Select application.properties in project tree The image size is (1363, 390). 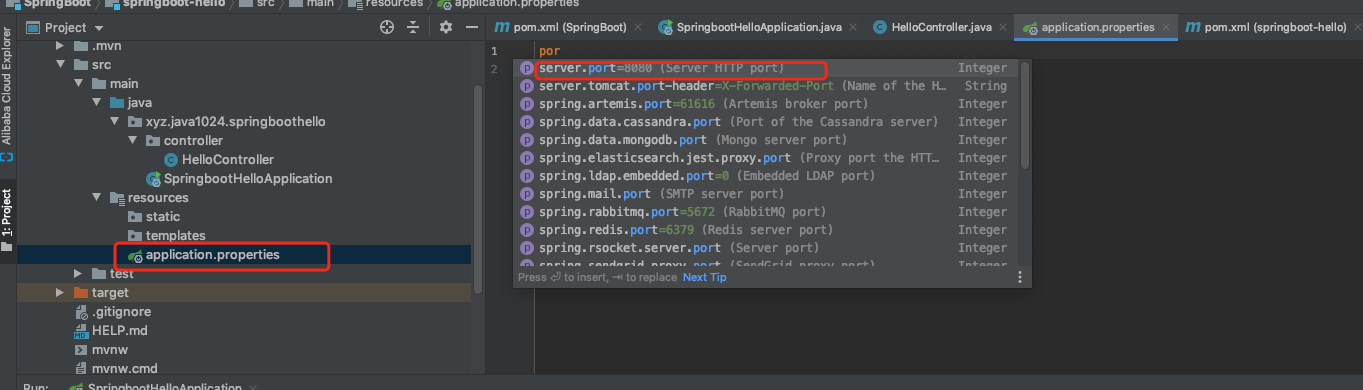pos(212,255)
